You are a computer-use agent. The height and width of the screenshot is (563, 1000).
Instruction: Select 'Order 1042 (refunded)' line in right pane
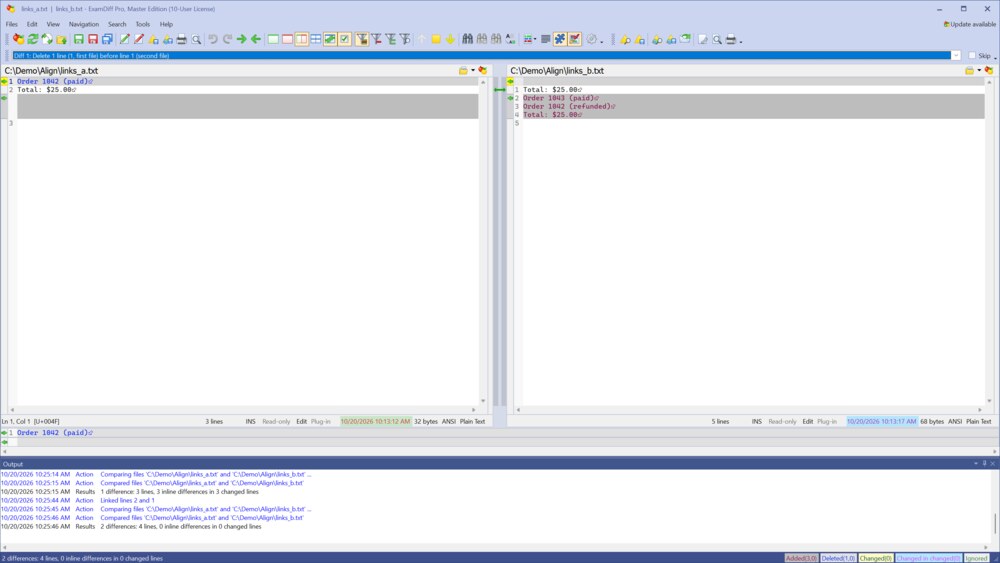[569, 106]
